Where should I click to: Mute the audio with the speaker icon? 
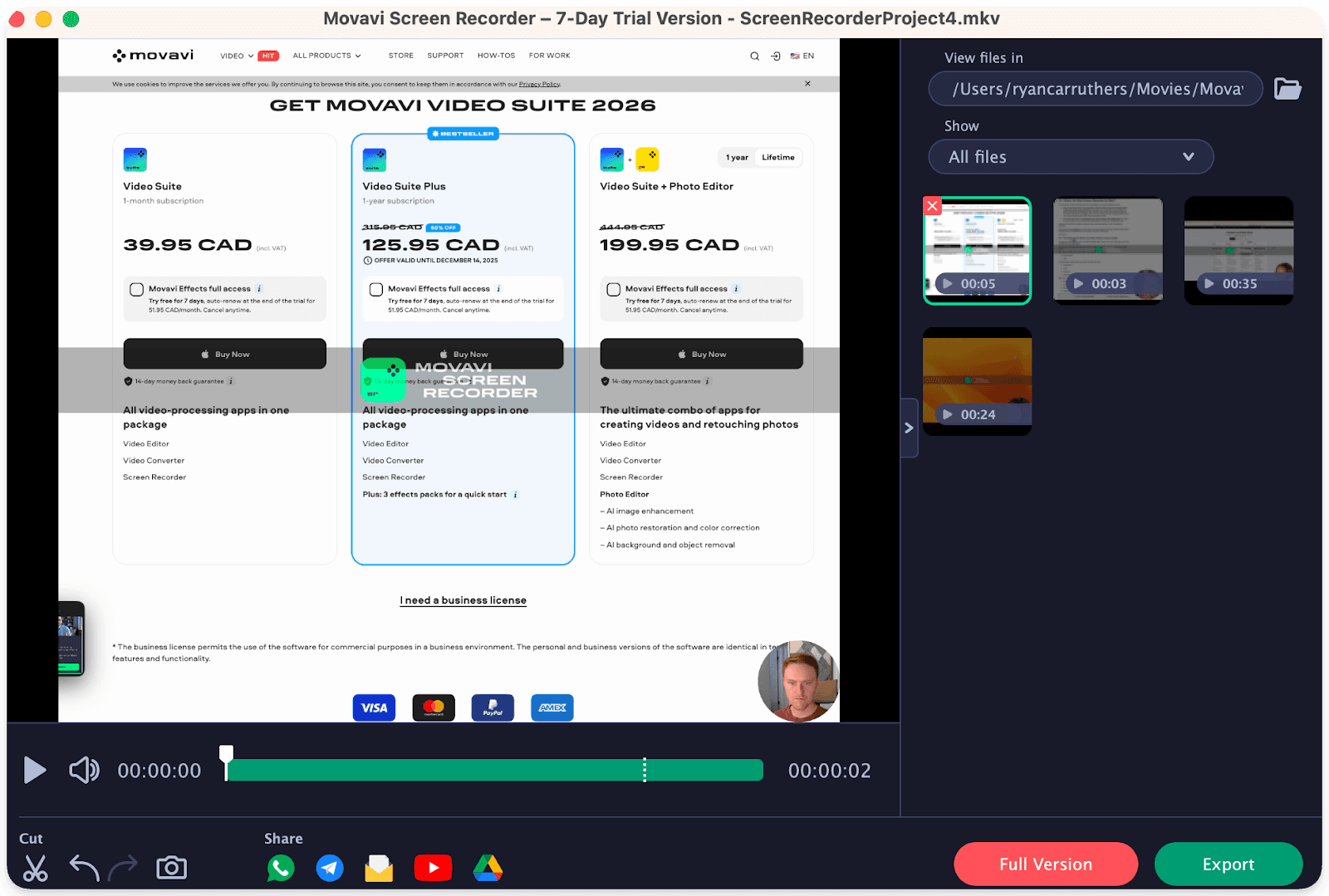pyautogui.click(x=84, y=770)
